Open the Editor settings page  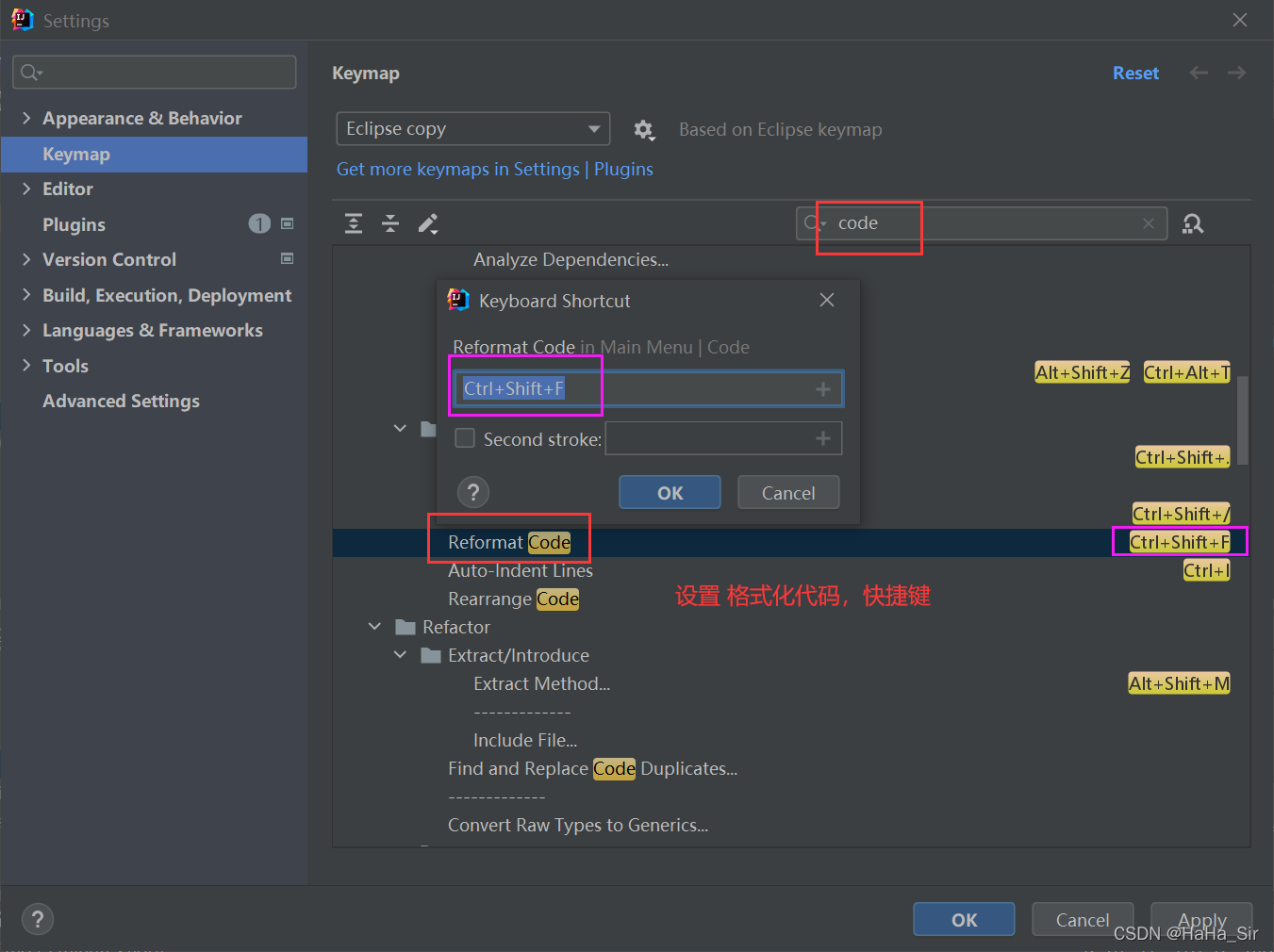[x=68, y=189]
